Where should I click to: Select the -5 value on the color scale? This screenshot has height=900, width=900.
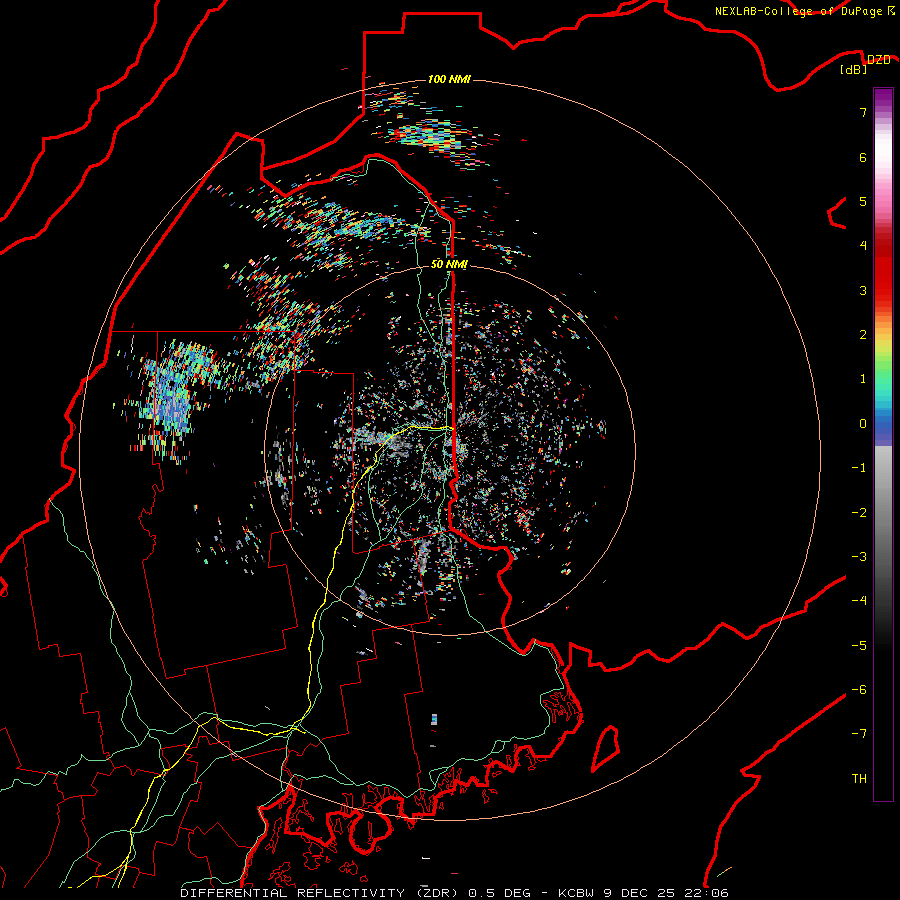click(x=859, y=645)
